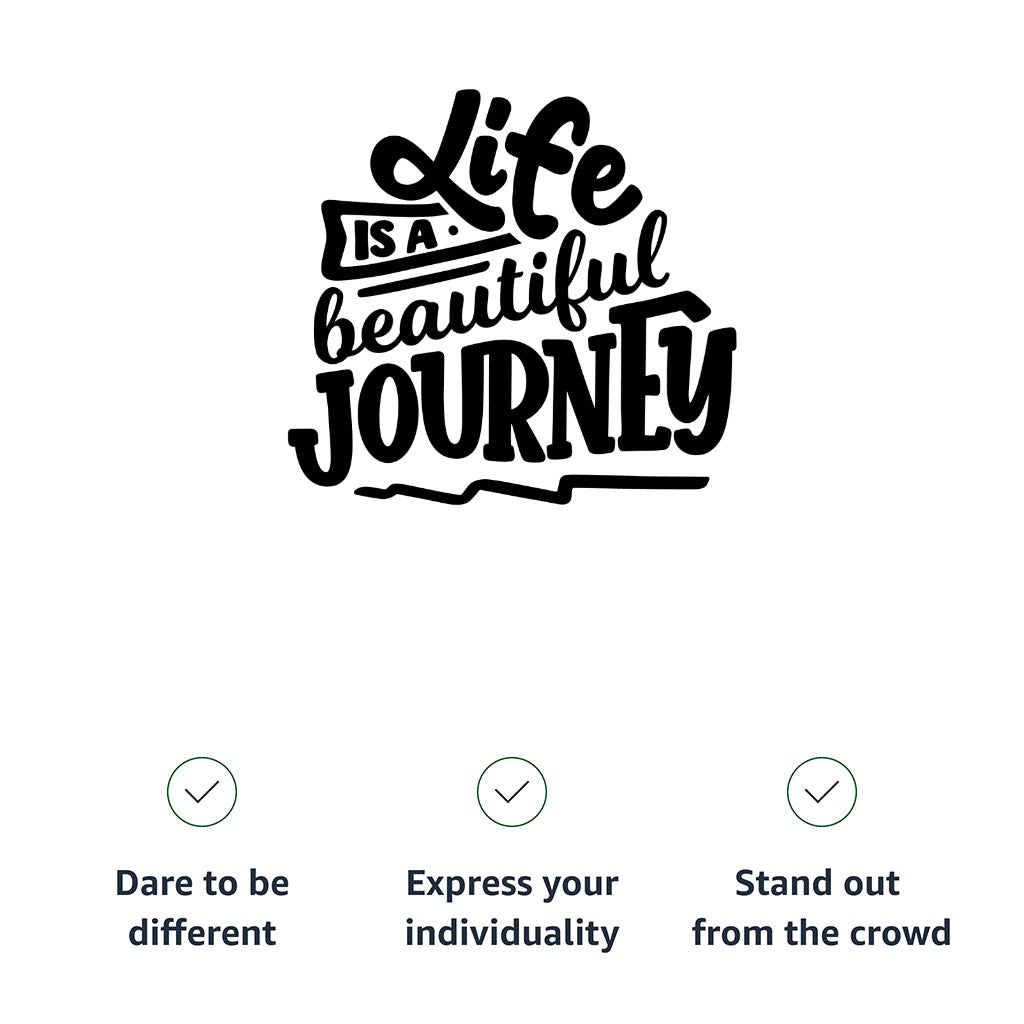Viewport: 1024px width, 1024px height.
Task: Select the "Dare to be" text line
Action: [202, 883]
